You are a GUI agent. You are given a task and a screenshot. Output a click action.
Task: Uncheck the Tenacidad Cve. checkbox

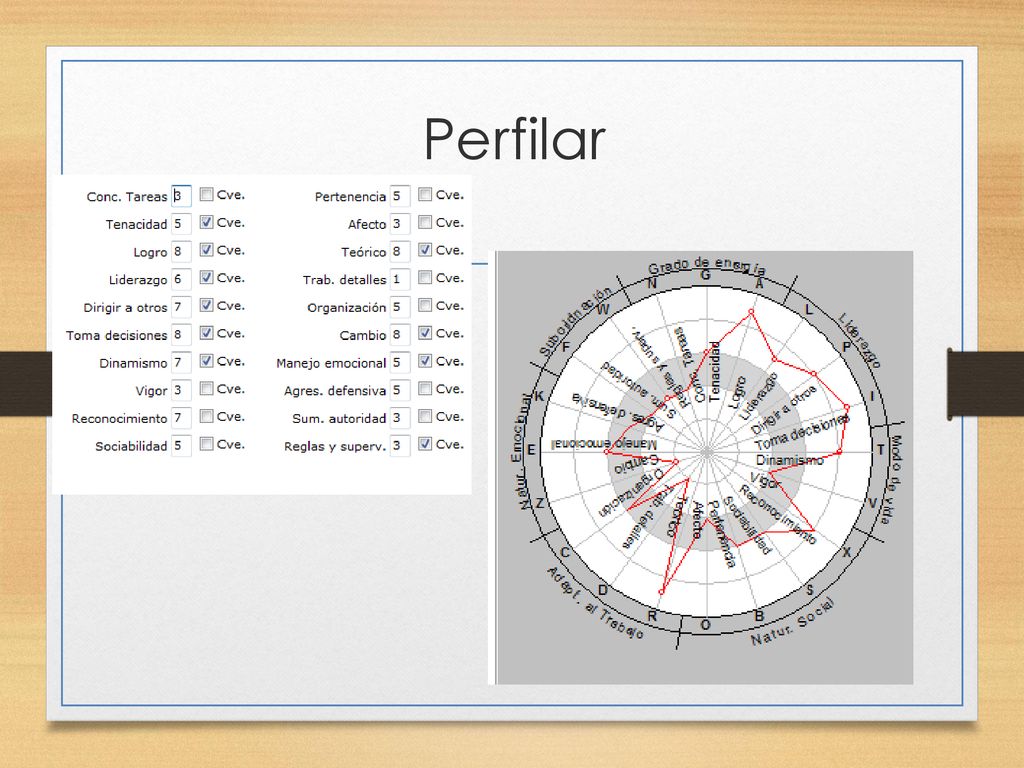pos(206,222)
